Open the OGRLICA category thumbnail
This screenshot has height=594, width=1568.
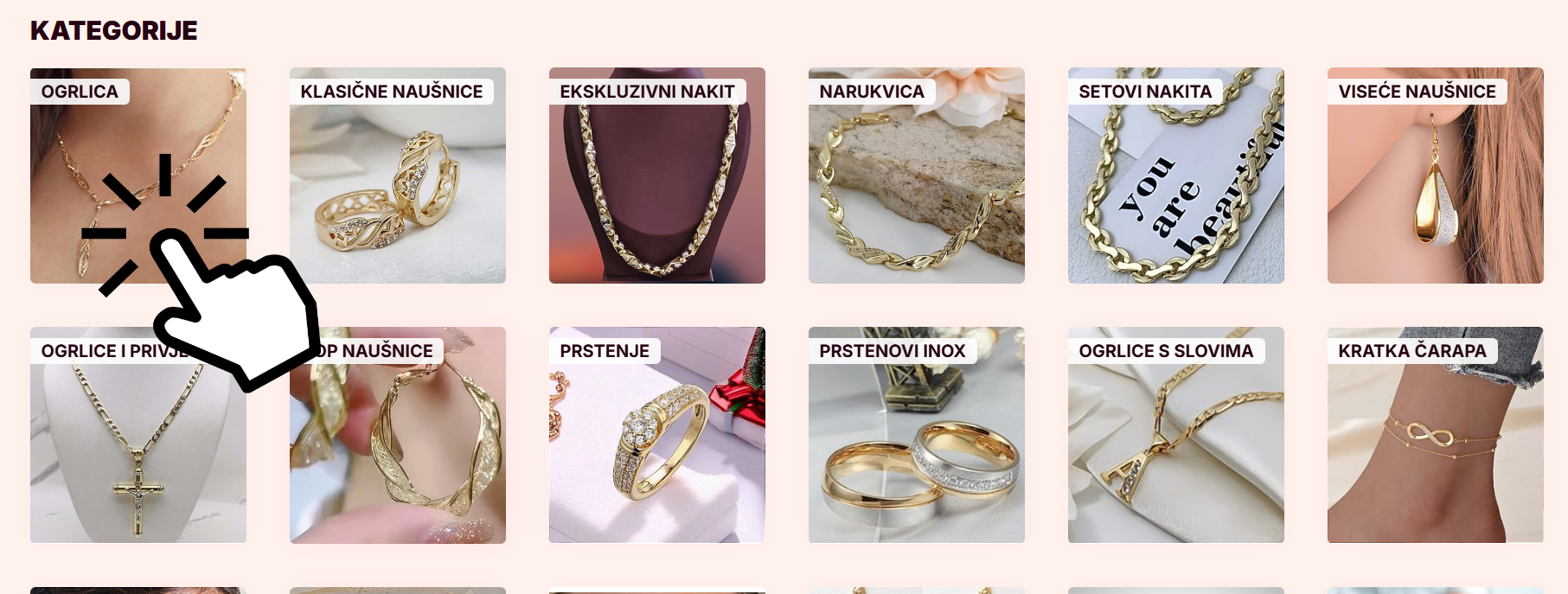[138, 176]
